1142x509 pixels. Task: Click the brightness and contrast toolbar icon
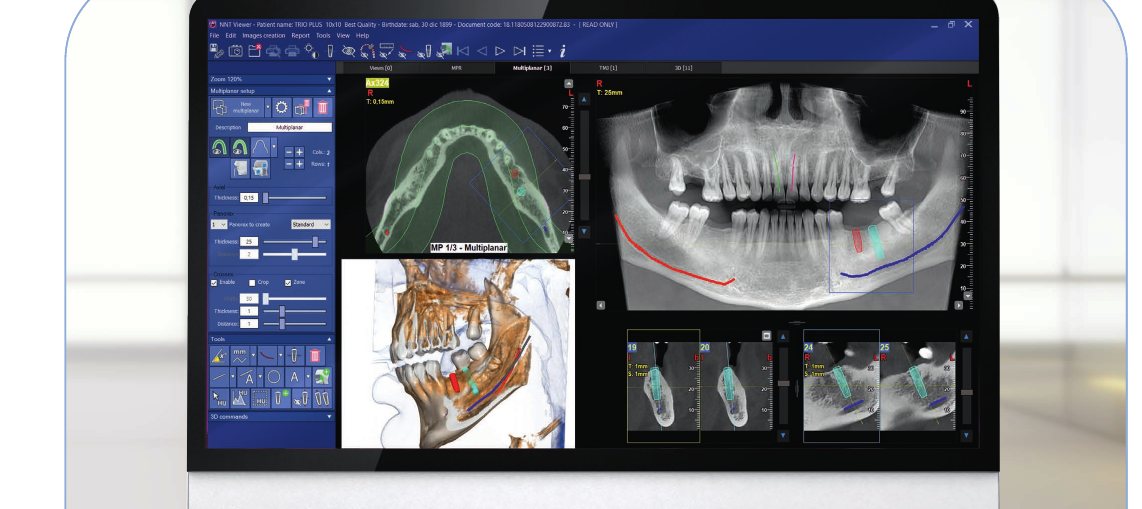click(312, 51)
